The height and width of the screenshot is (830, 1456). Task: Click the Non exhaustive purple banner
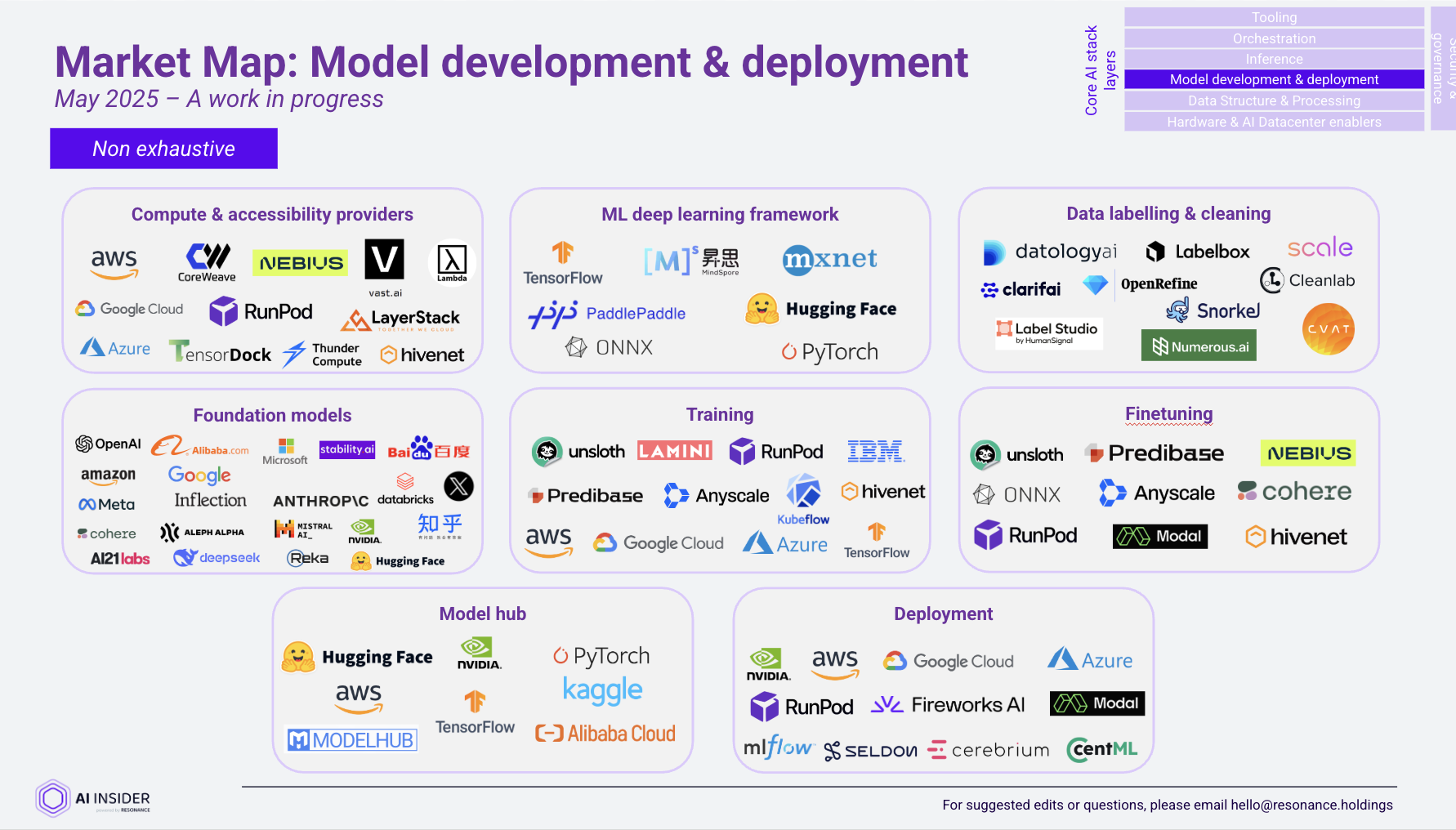tap(163, 149)
